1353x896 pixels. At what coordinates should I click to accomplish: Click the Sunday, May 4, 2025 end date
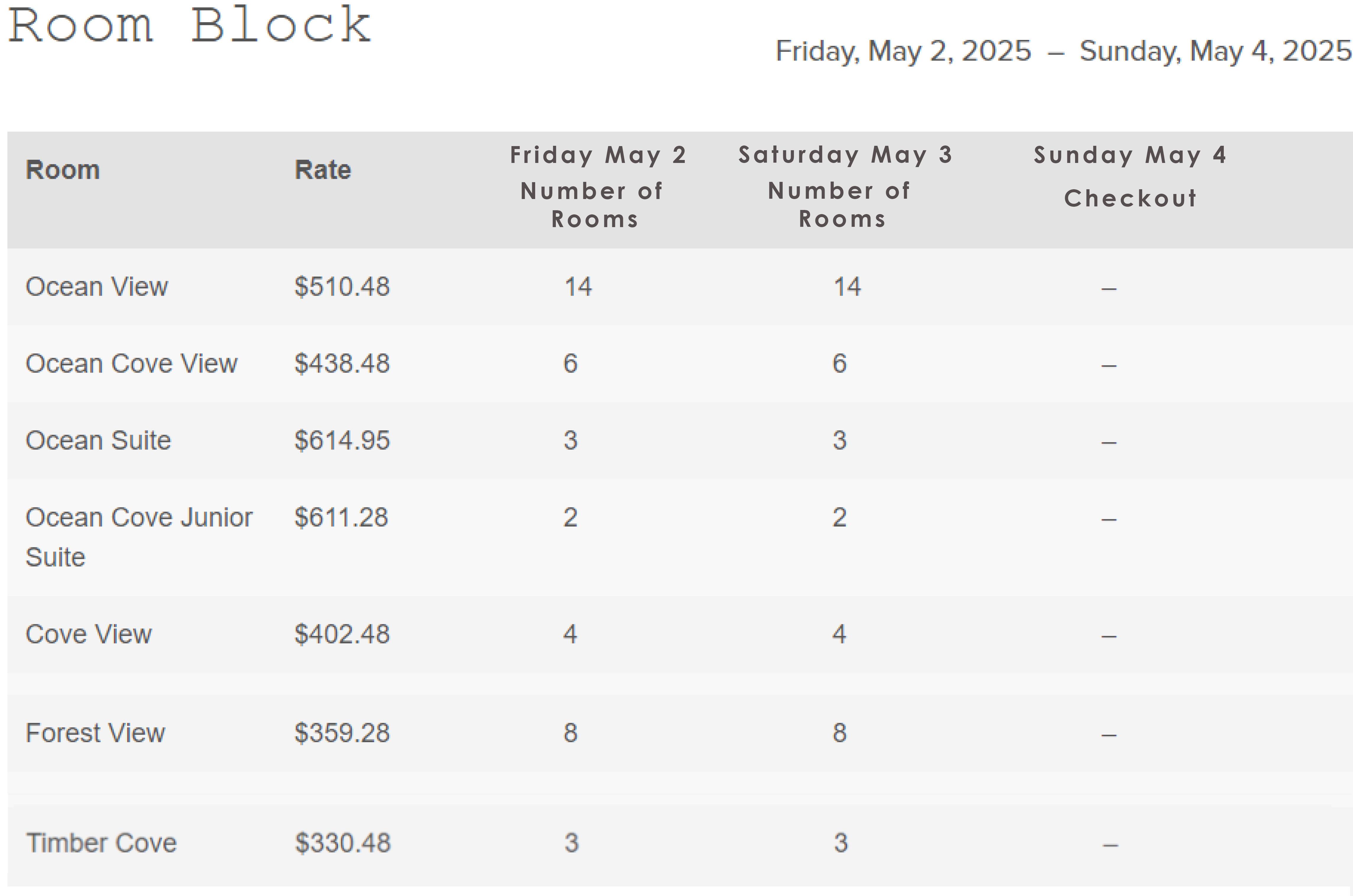[1215, 51]
